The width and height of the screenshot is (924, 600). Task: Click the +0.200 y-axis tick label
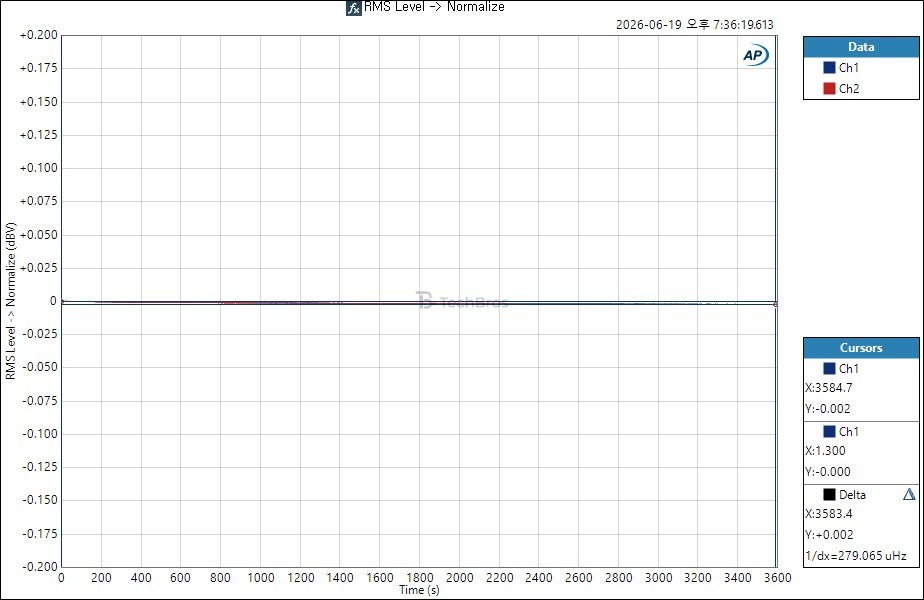pos(39,35)
